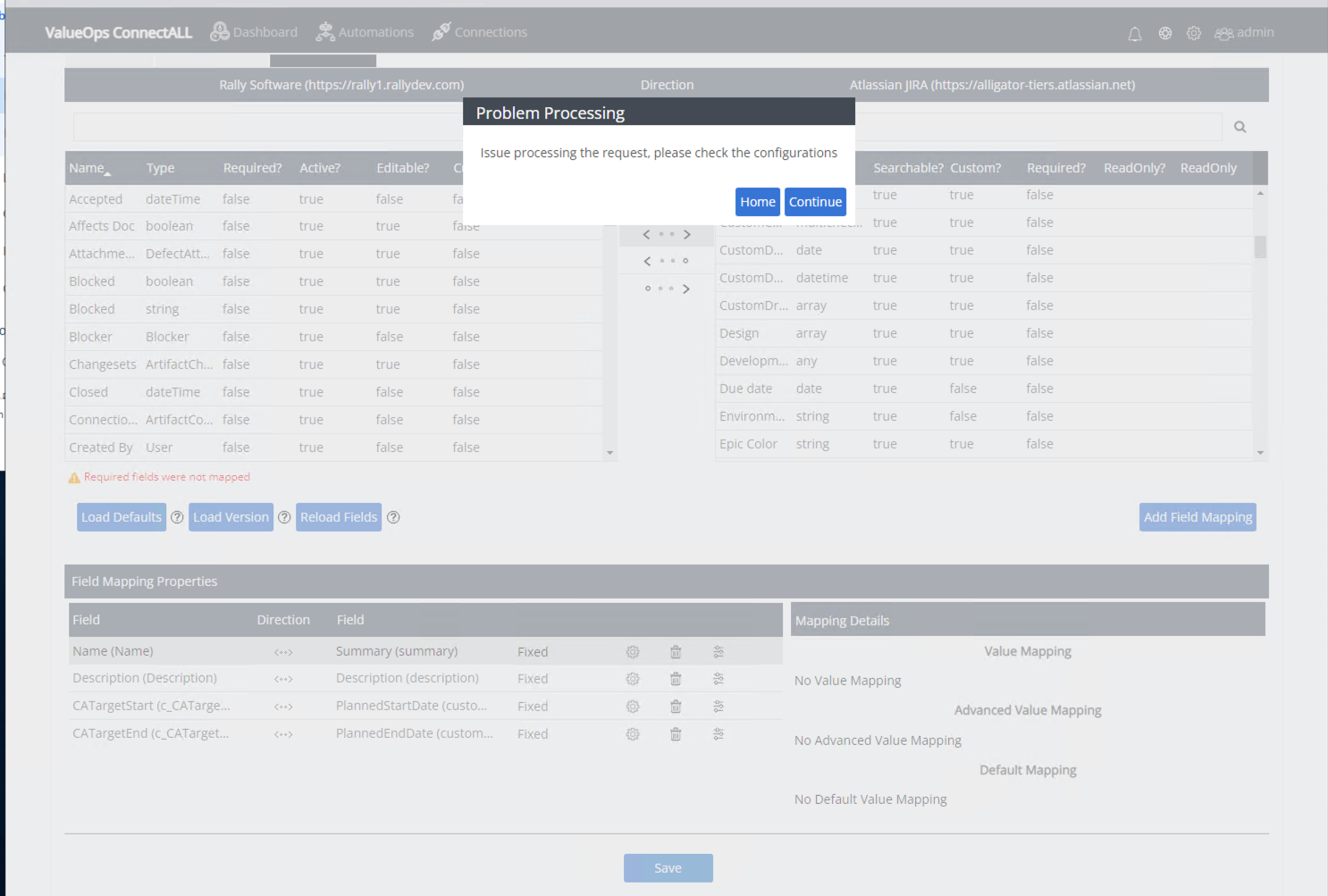Open the Automations menu
Viewport: 1328px width, 896px height.
pos(365,32)
